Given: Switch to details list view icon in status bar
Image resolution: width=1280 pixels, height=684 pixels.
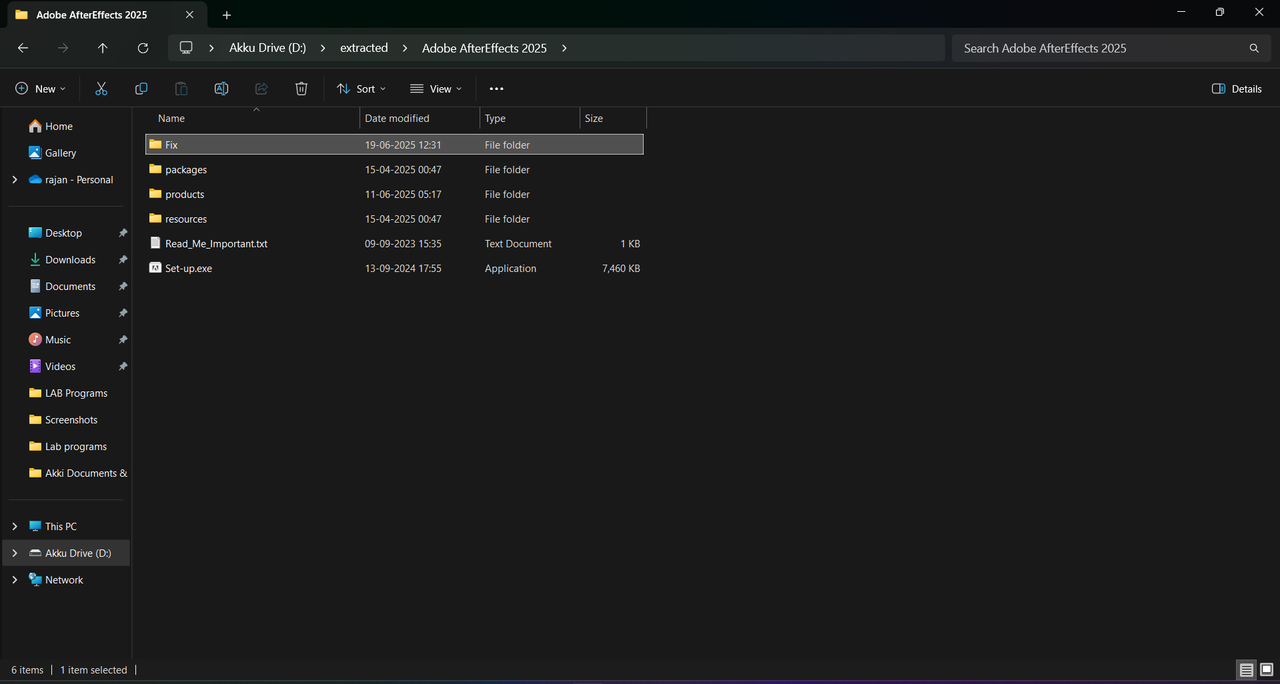Looking at the screenshot, I should coord(1246,670).
